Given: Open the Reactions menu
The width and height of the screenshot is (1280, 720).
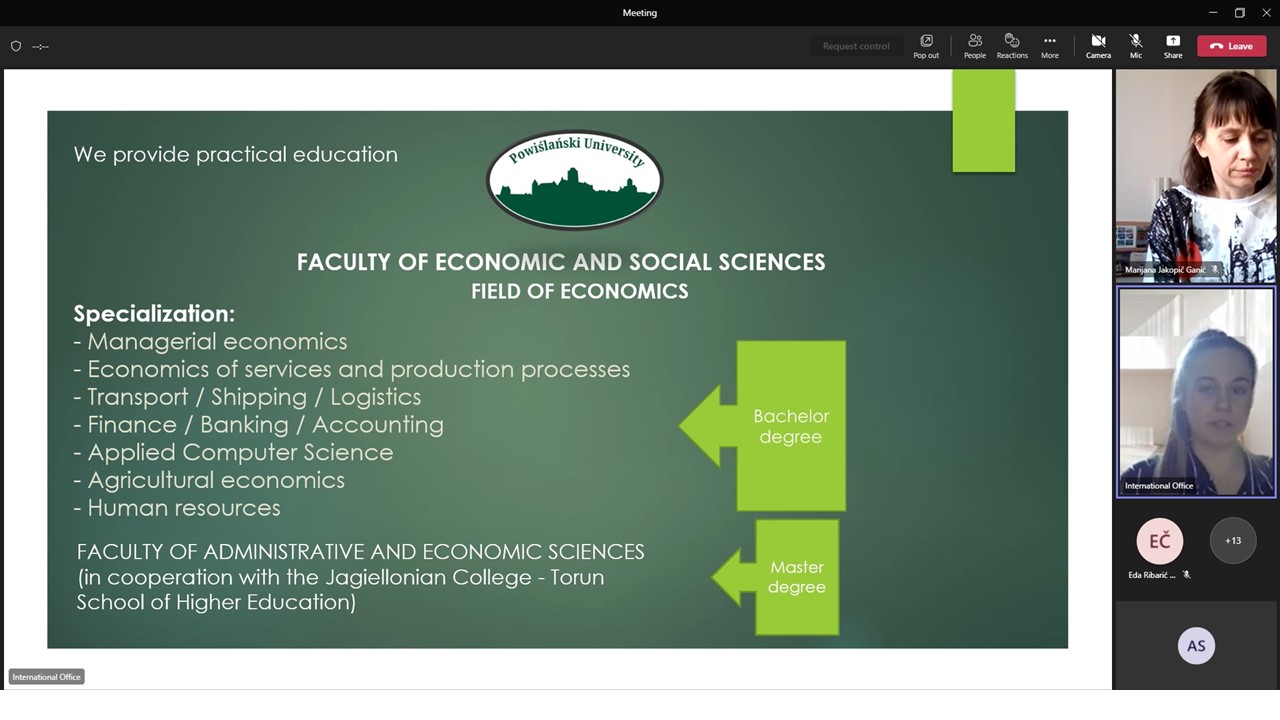Looking at the screenshot, I should (x=1012, y=46).
